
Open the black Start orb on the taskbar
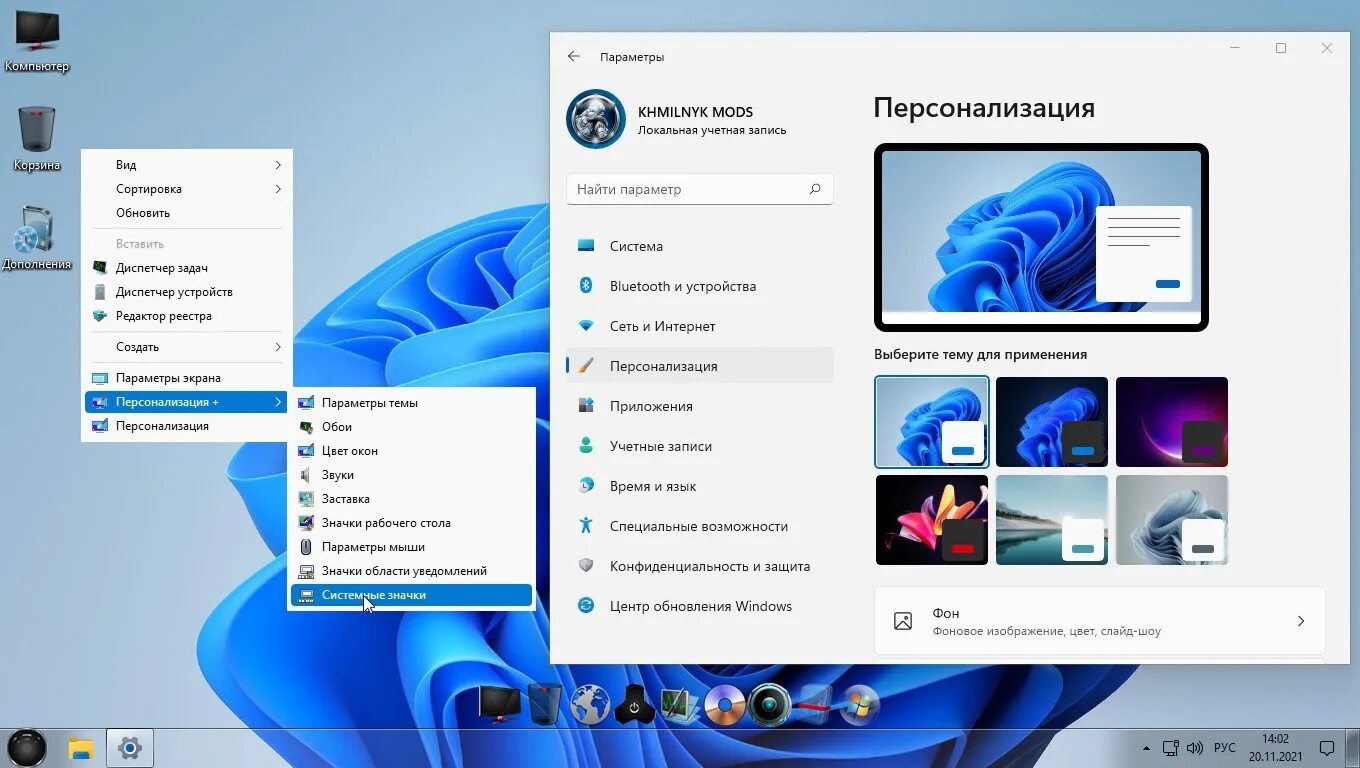[27, 747]
